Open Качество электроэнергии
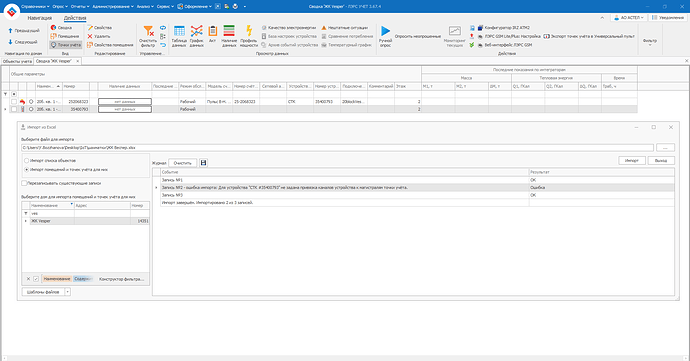Viewport: 690px width, 361px height. [x=289, y=27]
